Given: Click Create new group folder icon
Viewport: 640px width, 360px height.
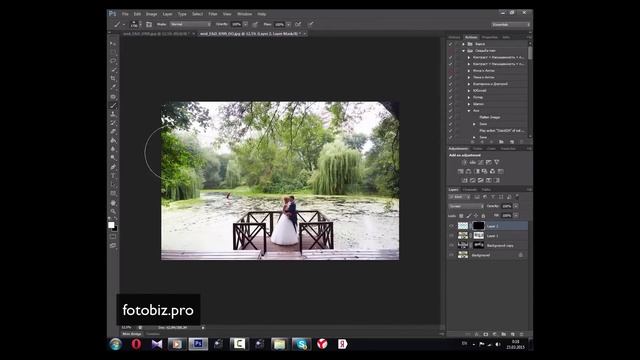Looking at the screenshot, I should [504, 334].
